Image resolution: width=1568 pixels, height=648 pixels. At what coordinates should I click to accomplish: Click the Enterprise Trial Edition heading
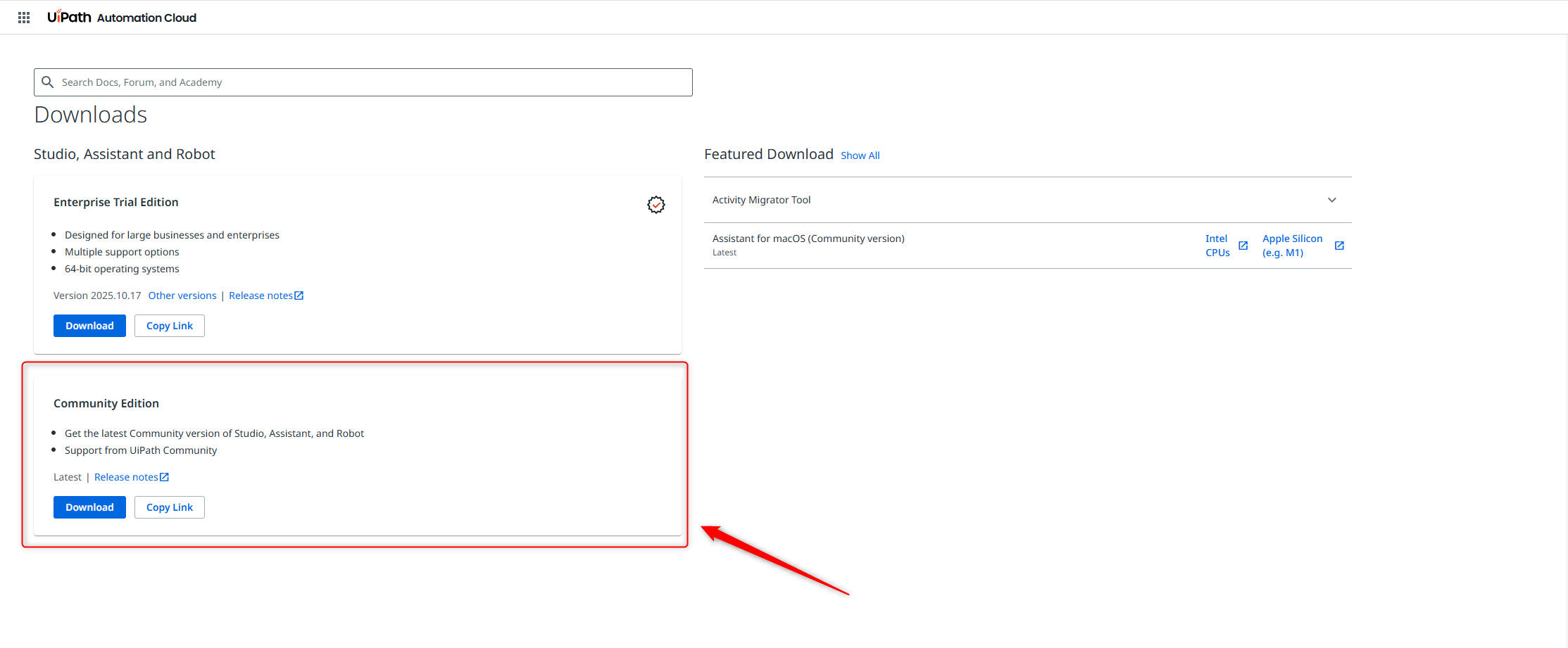116,202
